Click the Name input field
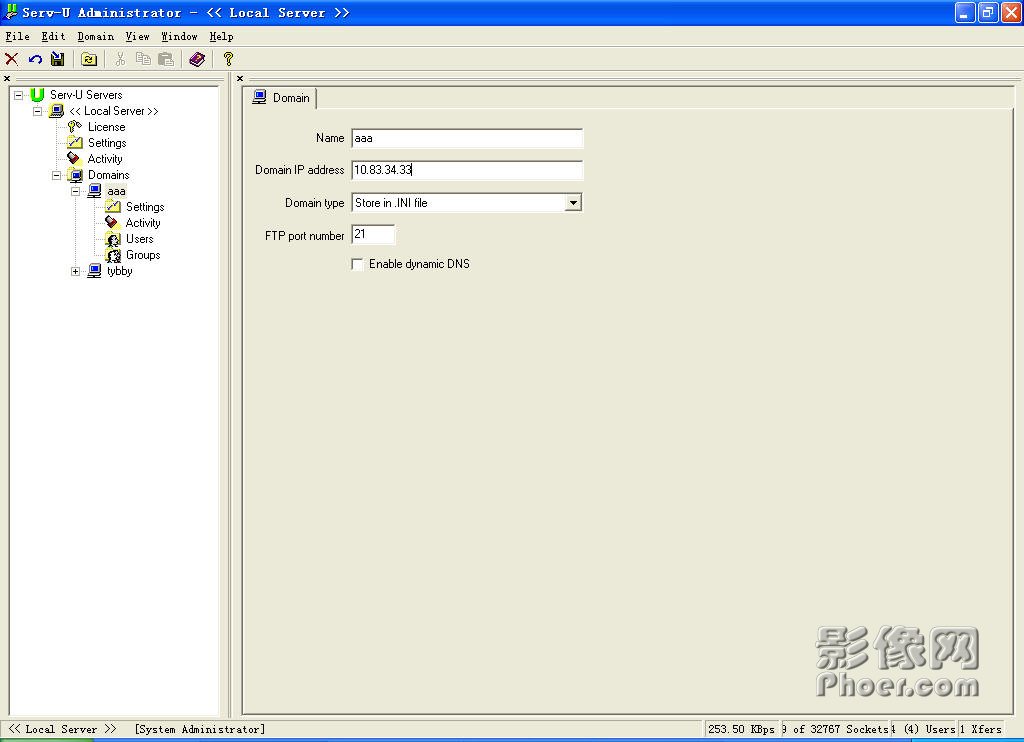The height and width of the screenshot is (742, 1024). point(467,138)
